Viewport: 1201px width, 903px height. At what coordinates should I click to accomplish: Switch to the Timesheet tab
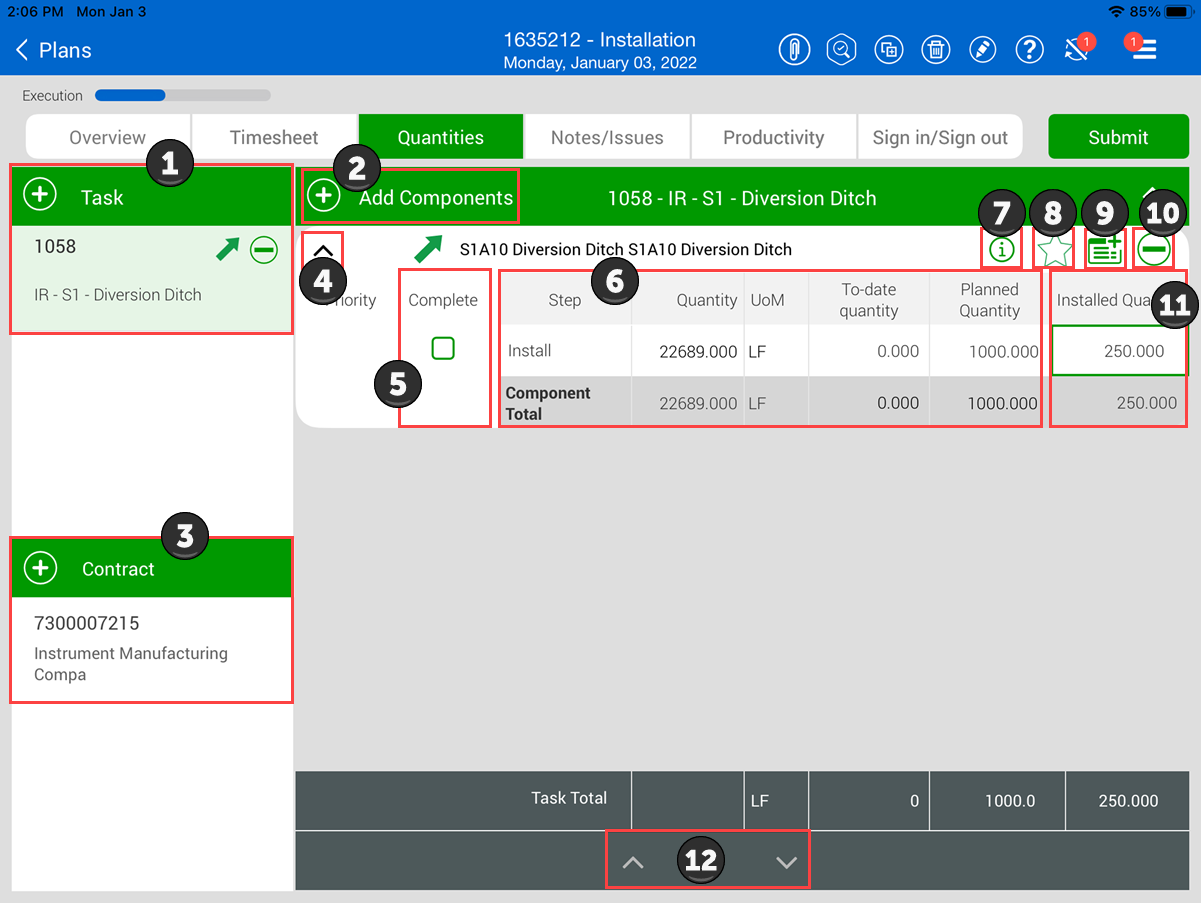(x=274, y=138)
